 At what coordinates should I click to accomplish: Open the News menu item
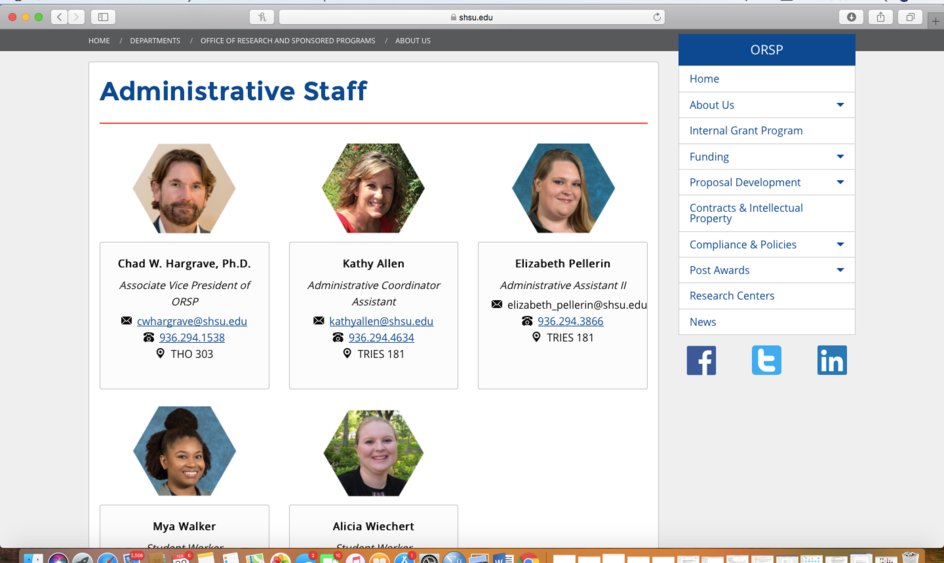coord(766,322)
